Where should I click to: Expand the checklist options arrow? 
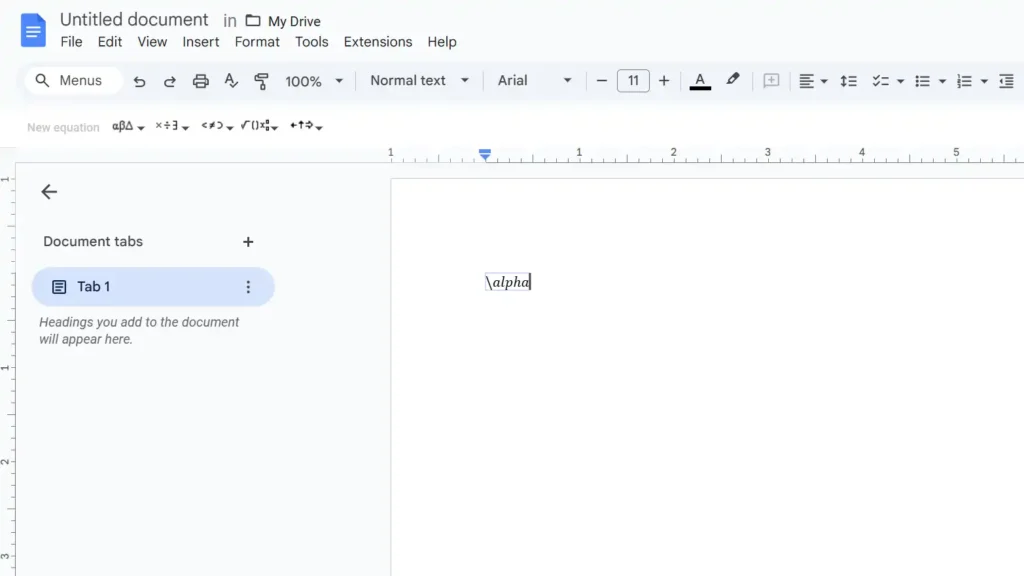[x=901, y=82]
